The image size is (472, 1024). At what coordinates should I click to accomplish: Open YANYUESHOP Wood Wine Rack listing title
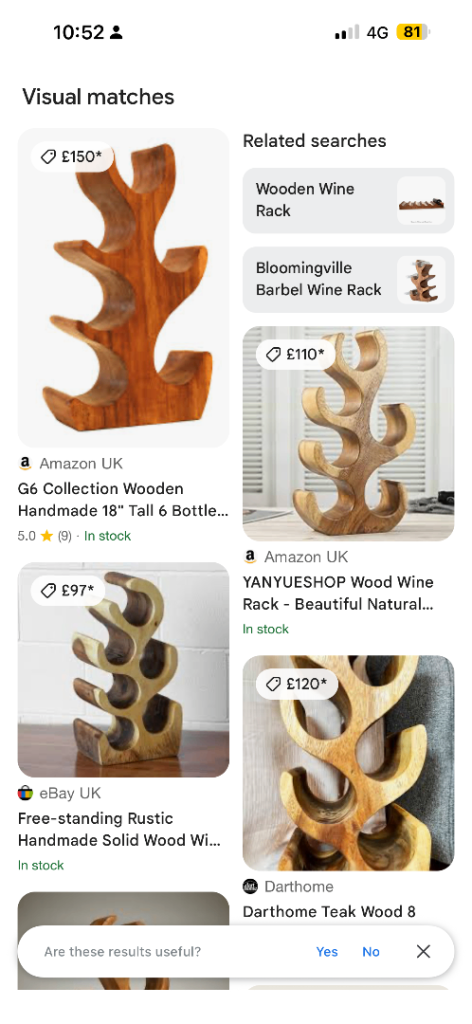[338, 593]
